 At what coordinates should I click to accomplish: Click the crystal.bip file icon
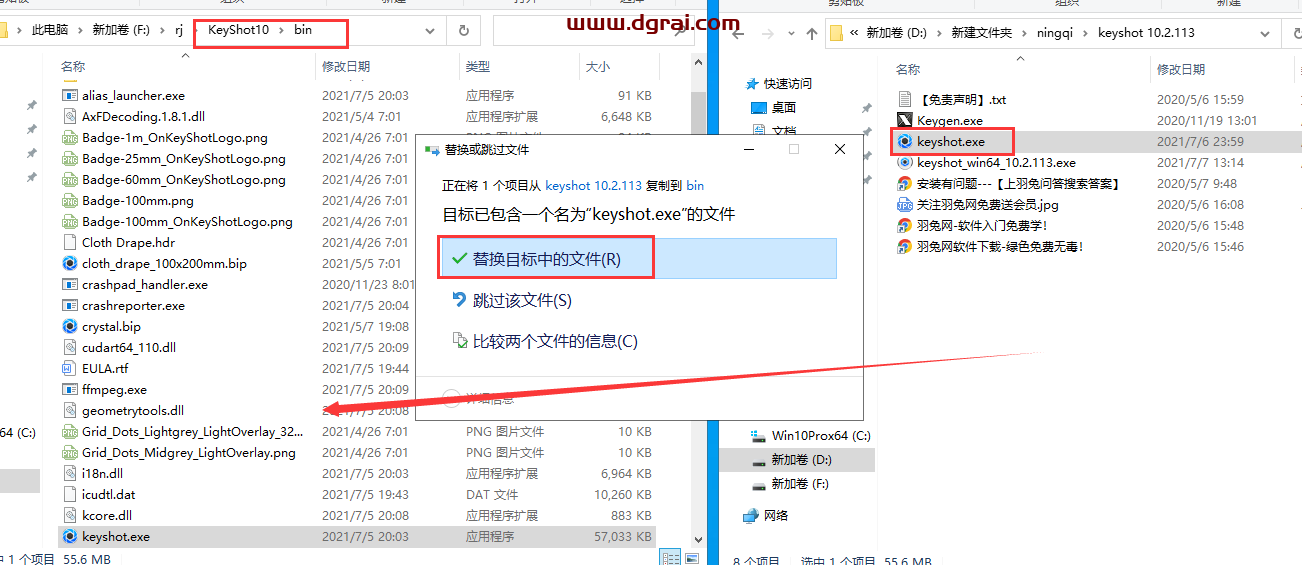70,327
